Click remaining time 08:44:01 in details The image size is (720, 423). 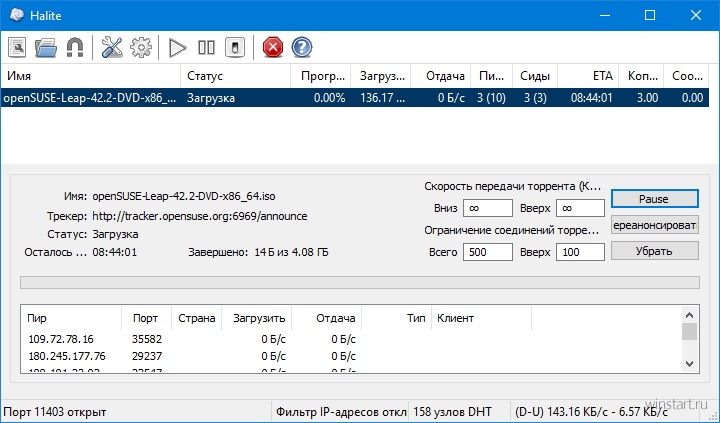(114, 252)
